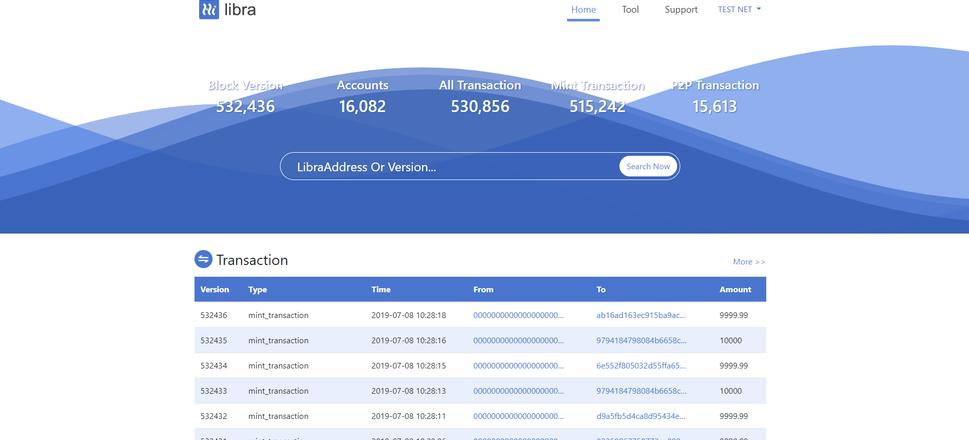This screenshot has height=440, width=969.
Task: Click the Amount column header
Action: [735, 289]
